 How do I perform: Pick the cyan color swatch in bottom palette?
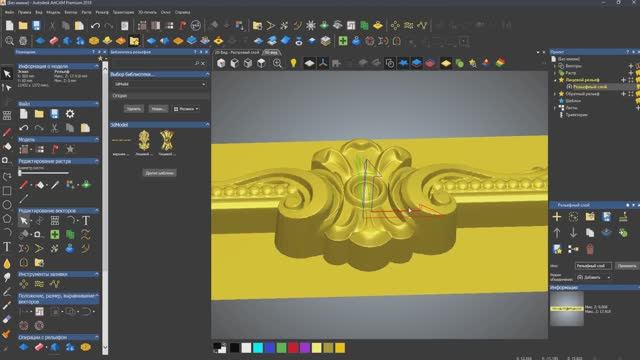click(258, 347)
